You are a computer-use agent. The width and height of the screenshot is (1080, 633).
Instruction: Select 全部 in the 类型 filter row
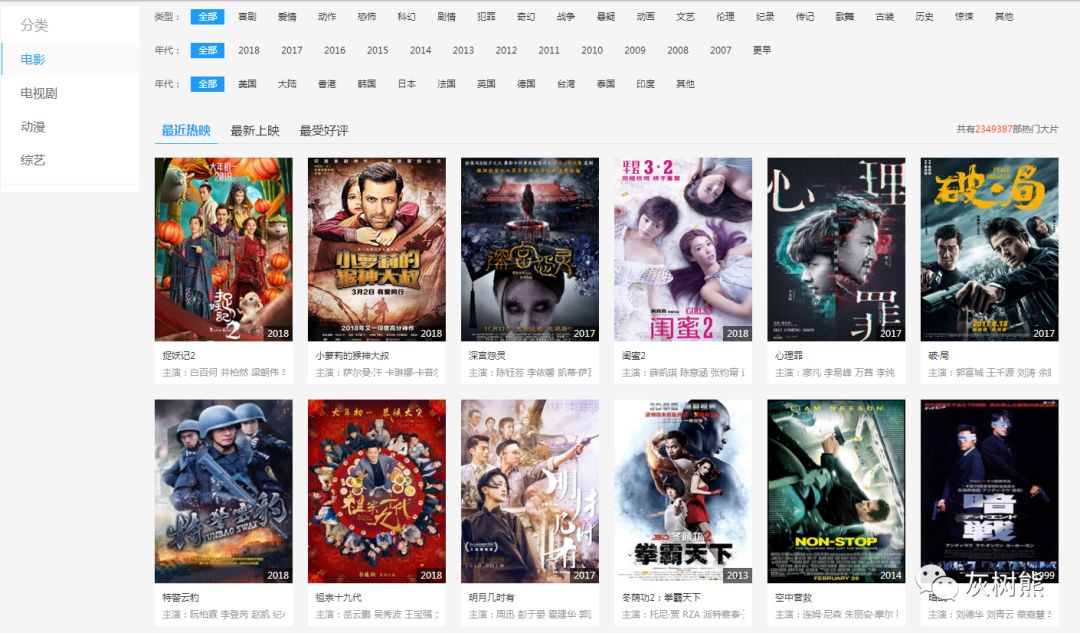pyautogui.click(x=207, y=17)
